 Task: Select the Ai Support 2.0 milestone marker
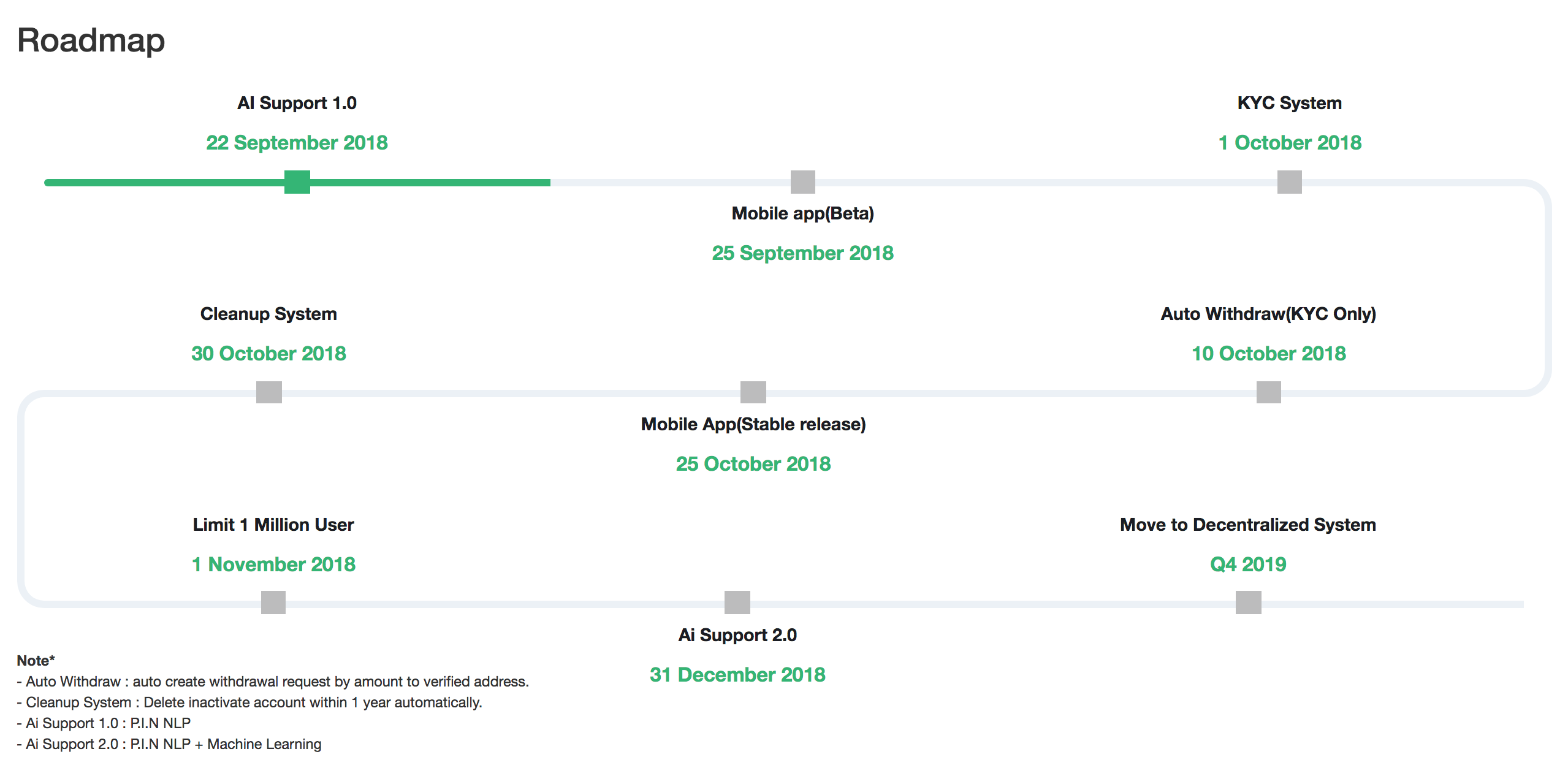pyautogui.click(x=737, y=603)
